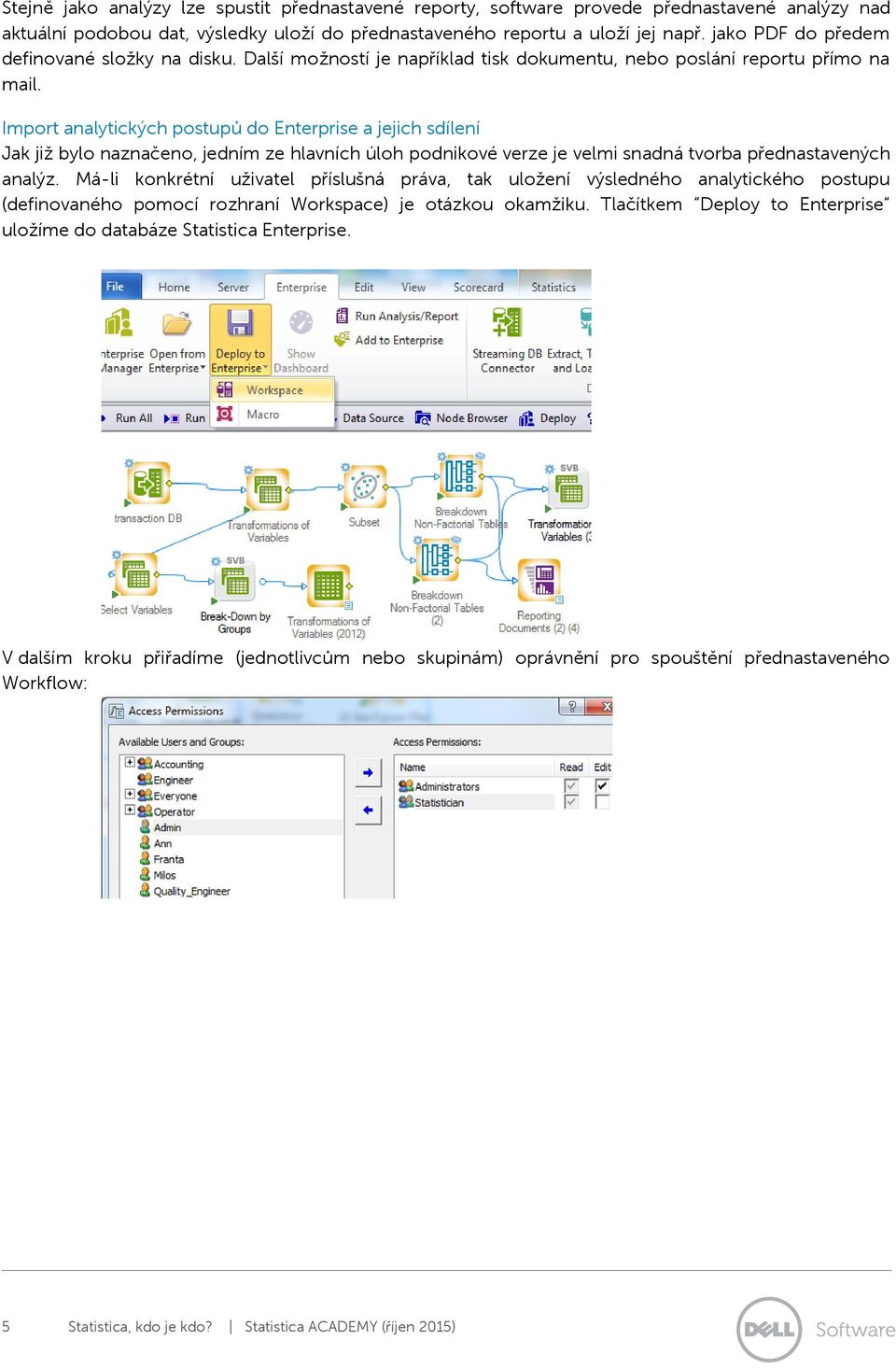Expand the Operator group
The height and width of the screenshot is (1368, 896).
click(x=130, y=810)
